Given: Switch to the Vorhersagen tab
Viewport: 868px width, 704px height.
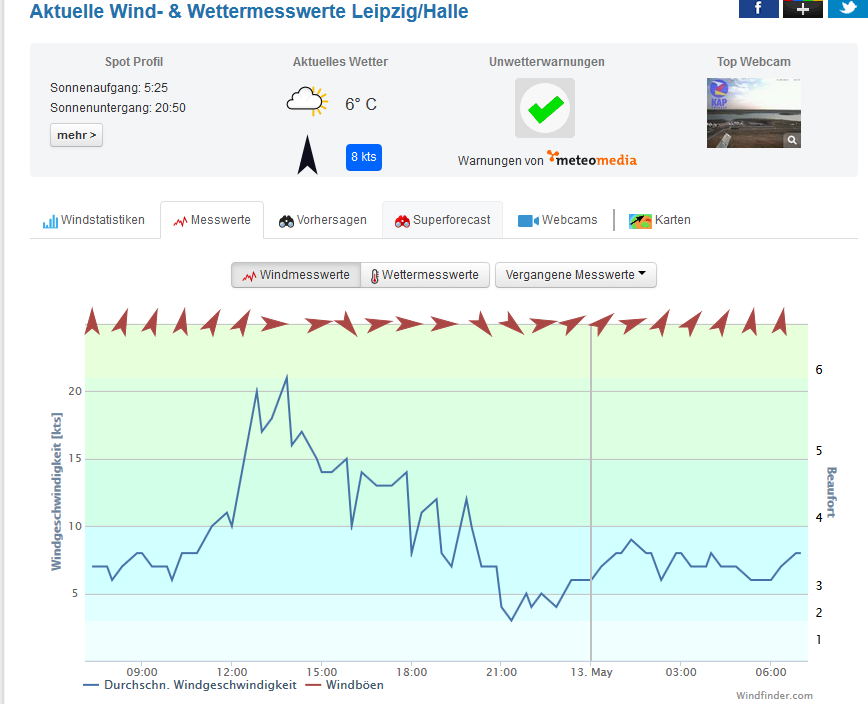Looking at the screenshot, I should pyautogui.click(x=323, y=220).
